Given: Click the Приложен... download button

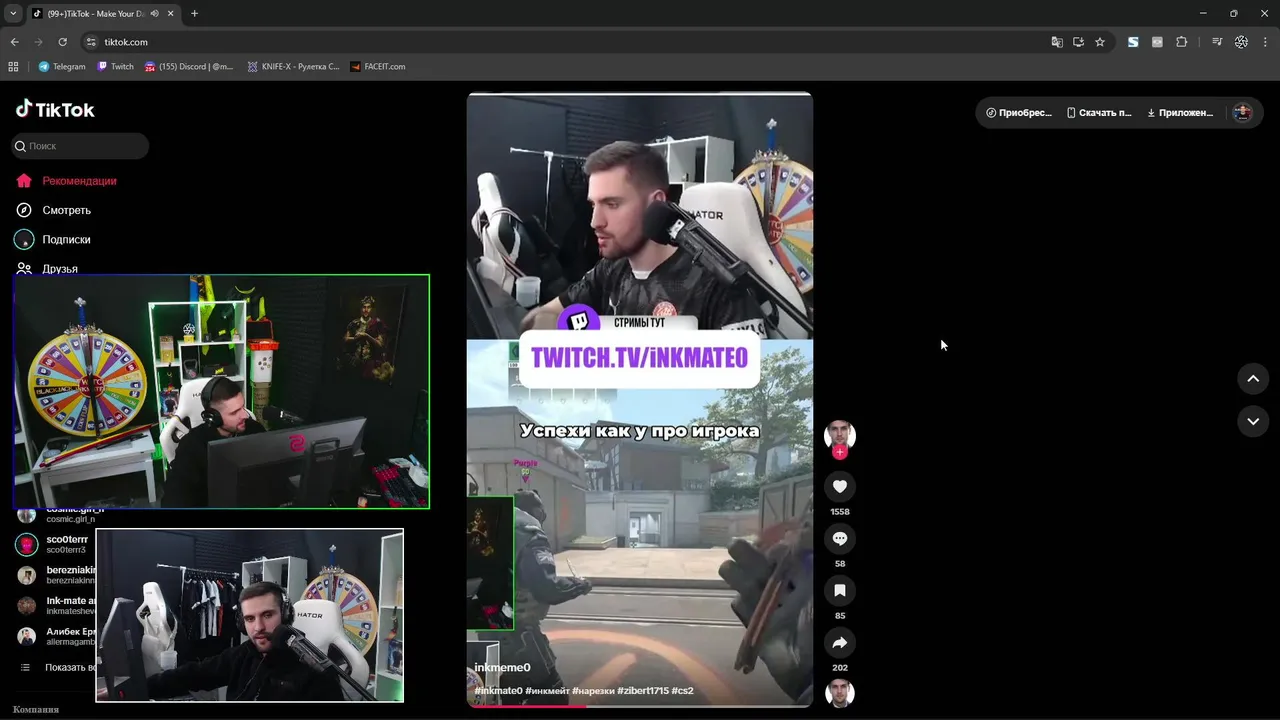Looking at the screenshot, I should [x=1180, y=113].
